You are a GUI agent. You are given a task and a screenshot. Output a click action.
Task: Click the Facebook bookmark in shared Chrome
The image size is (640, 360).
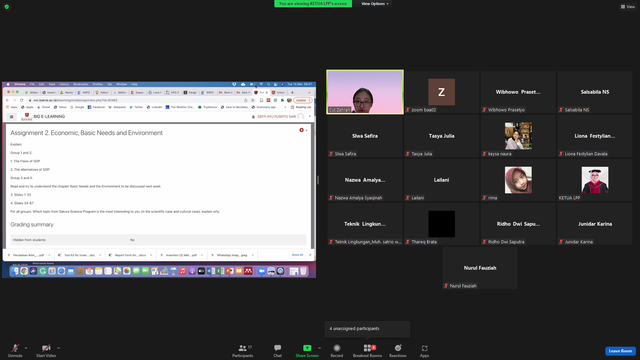(x=97, y=107)
